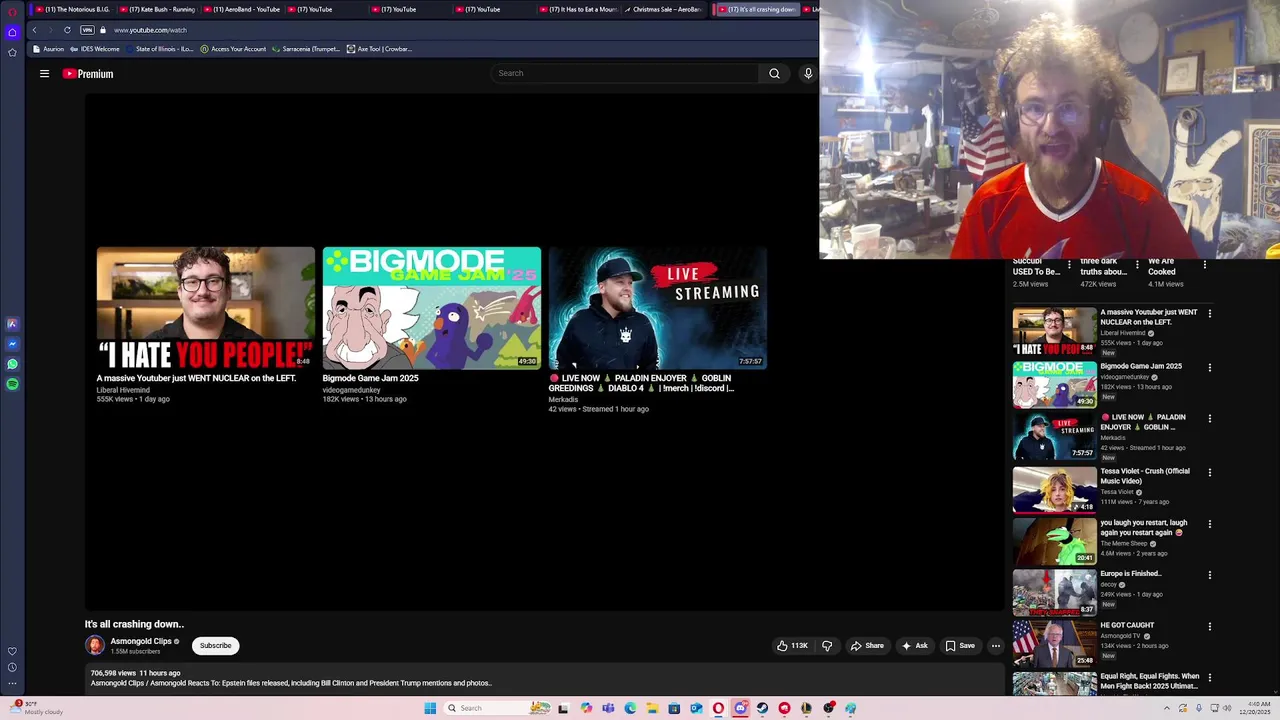The height and width of the screenshot is (720, 1280).
Task: Click the YouTube search input field
Action: click(625, 73)
